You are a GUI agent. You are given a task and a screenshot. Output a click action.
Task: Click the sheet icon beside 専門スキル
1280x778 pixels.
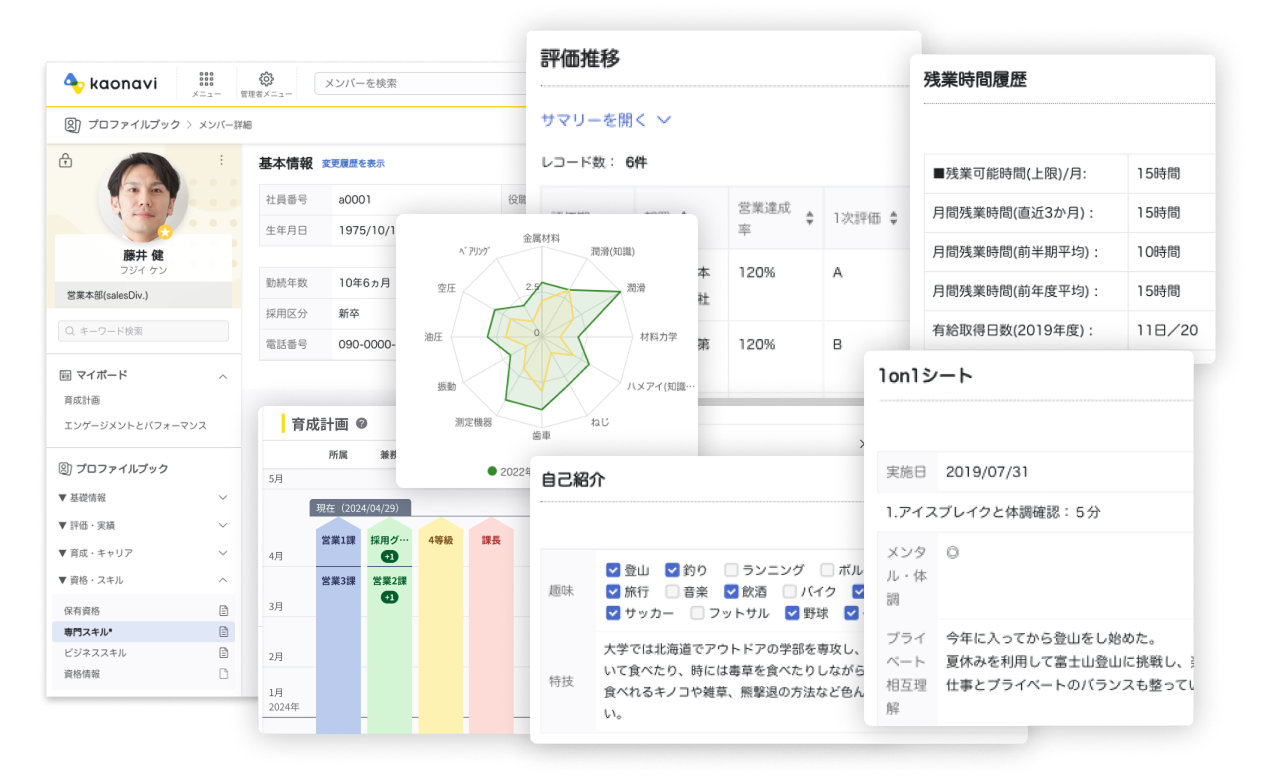tap(224, 632)
